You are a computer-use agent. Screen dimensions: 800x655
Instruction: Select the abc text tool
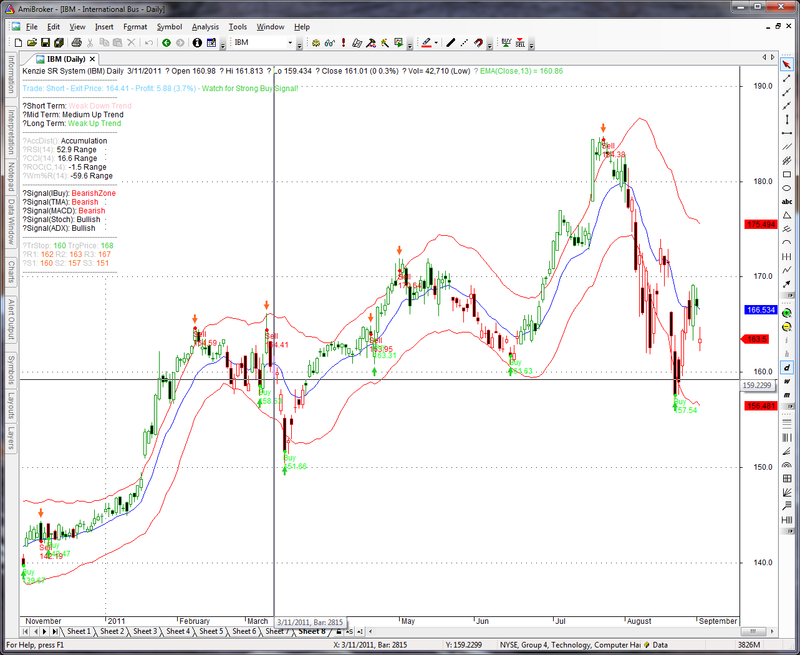[x=787, y=202]
